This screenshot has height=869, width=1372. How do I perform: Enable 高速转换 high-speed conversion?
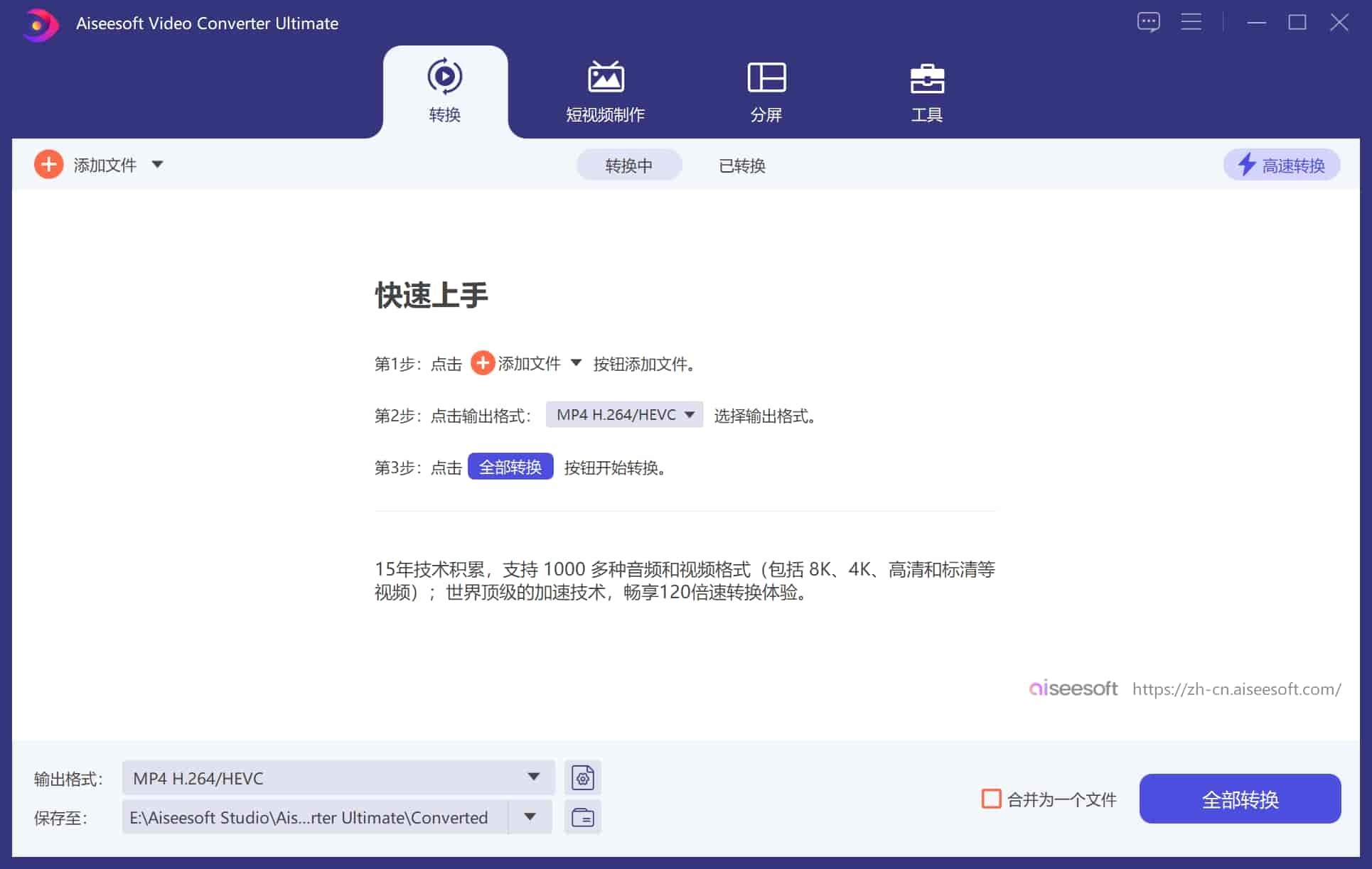tap(1281, 164)
